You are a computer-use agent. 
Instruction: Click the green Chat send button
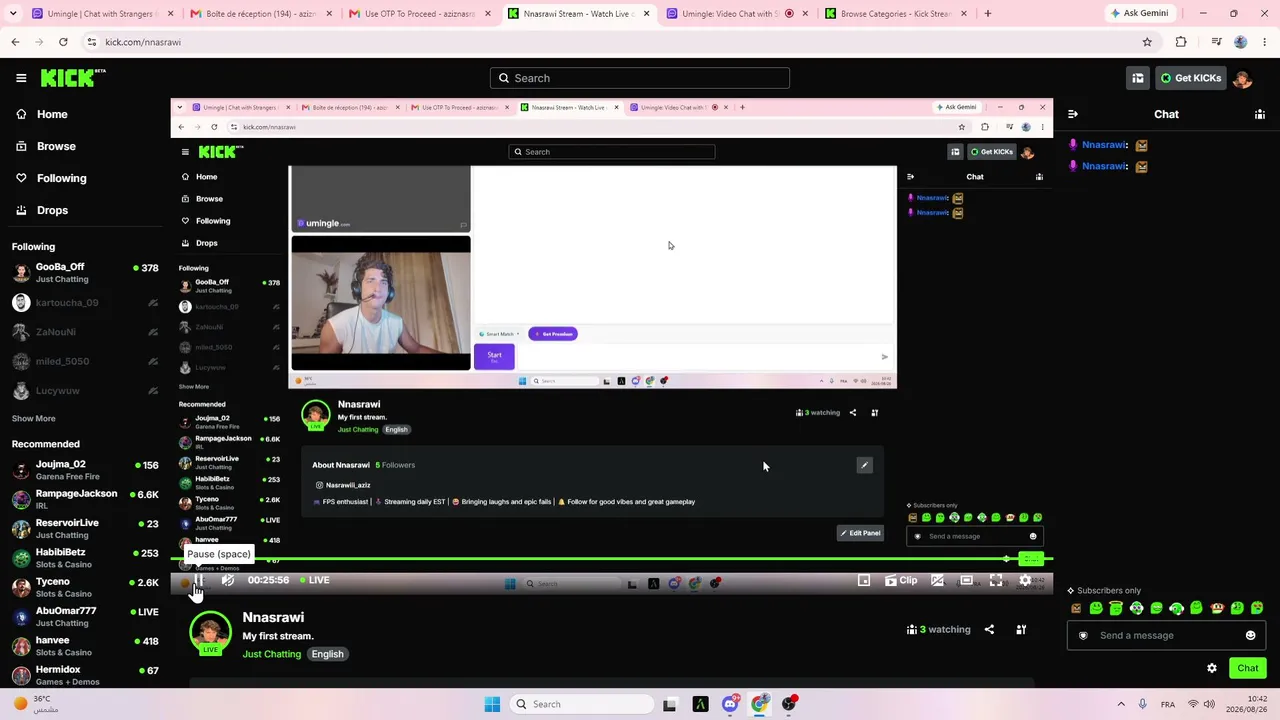[1248, 668]
